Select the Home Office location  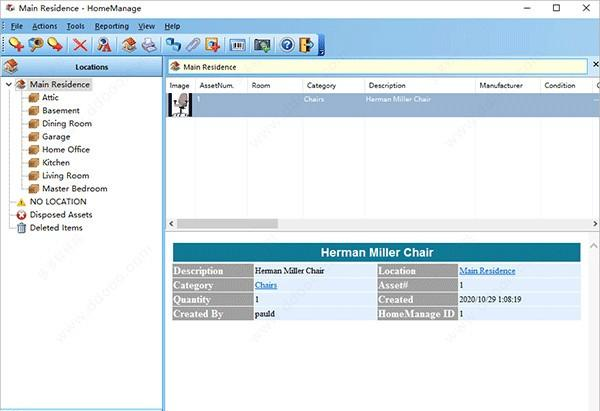(66, 149)
